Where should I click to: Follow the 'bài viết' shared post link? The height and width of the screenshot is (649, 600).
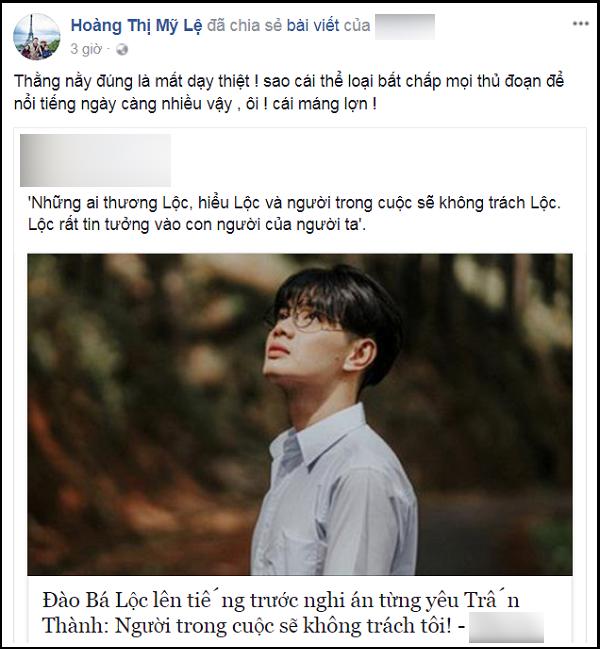[x=313, y=26]
